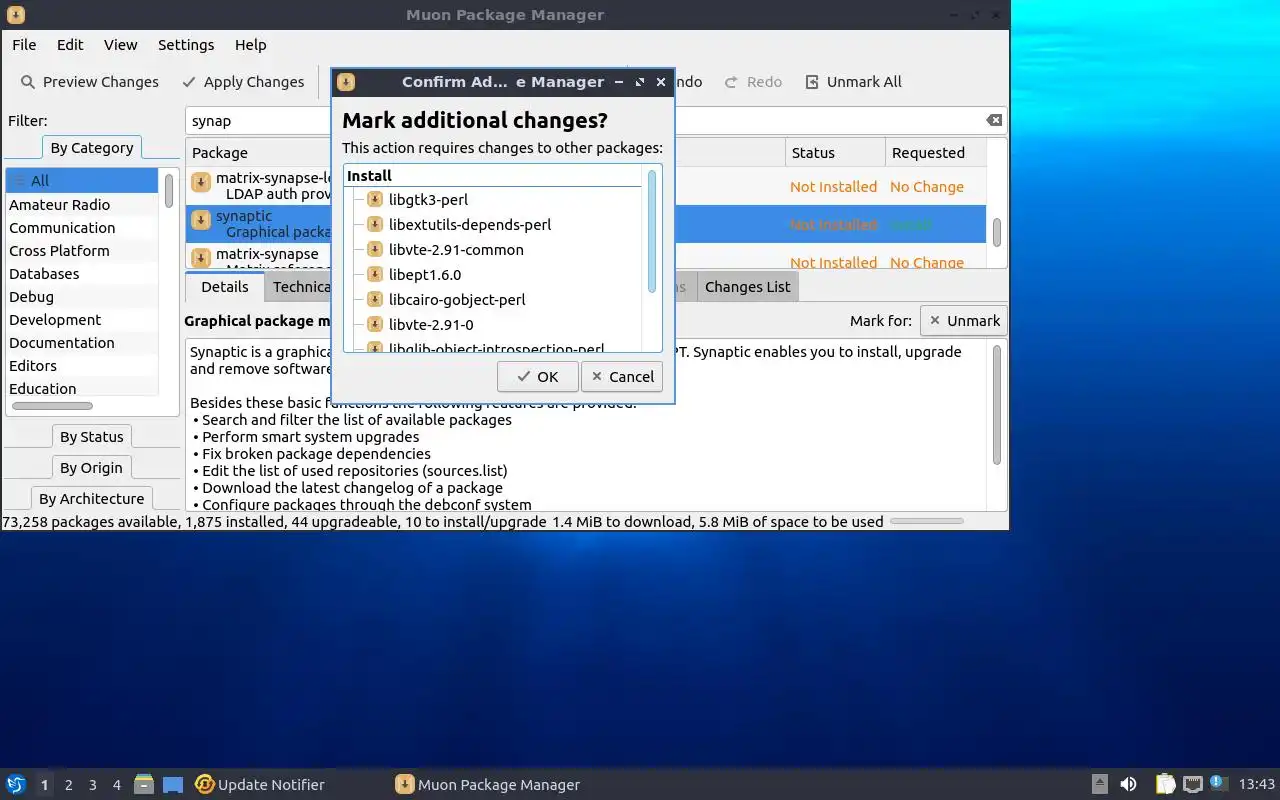The image size is (1280, 800).
Task: Select the Amateur Radio category
Action: coord(81,204)
